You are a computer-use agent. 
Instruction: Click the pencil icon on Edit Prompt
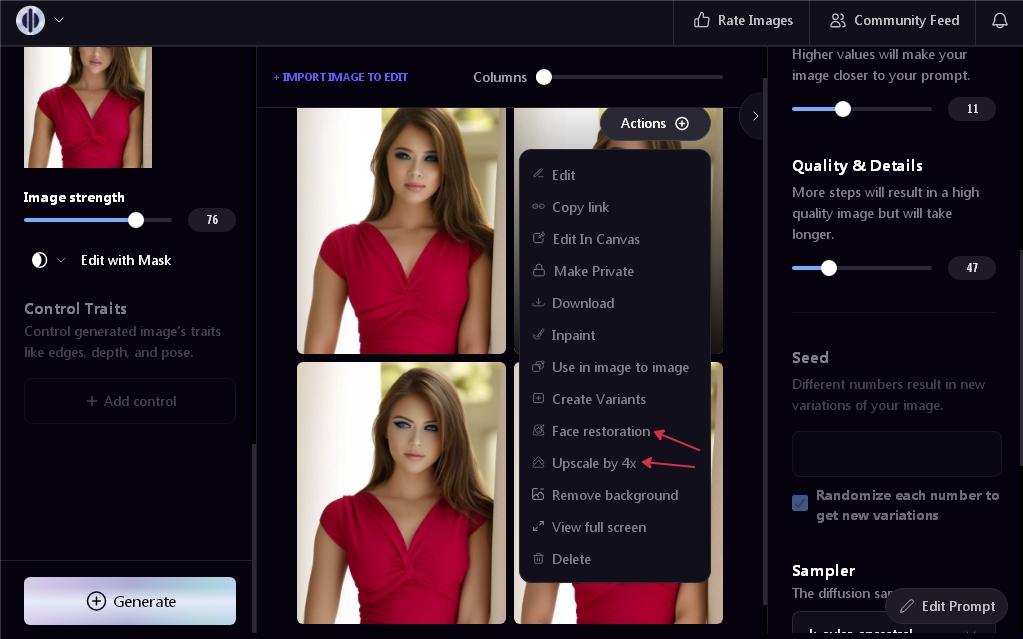(907, 606)
